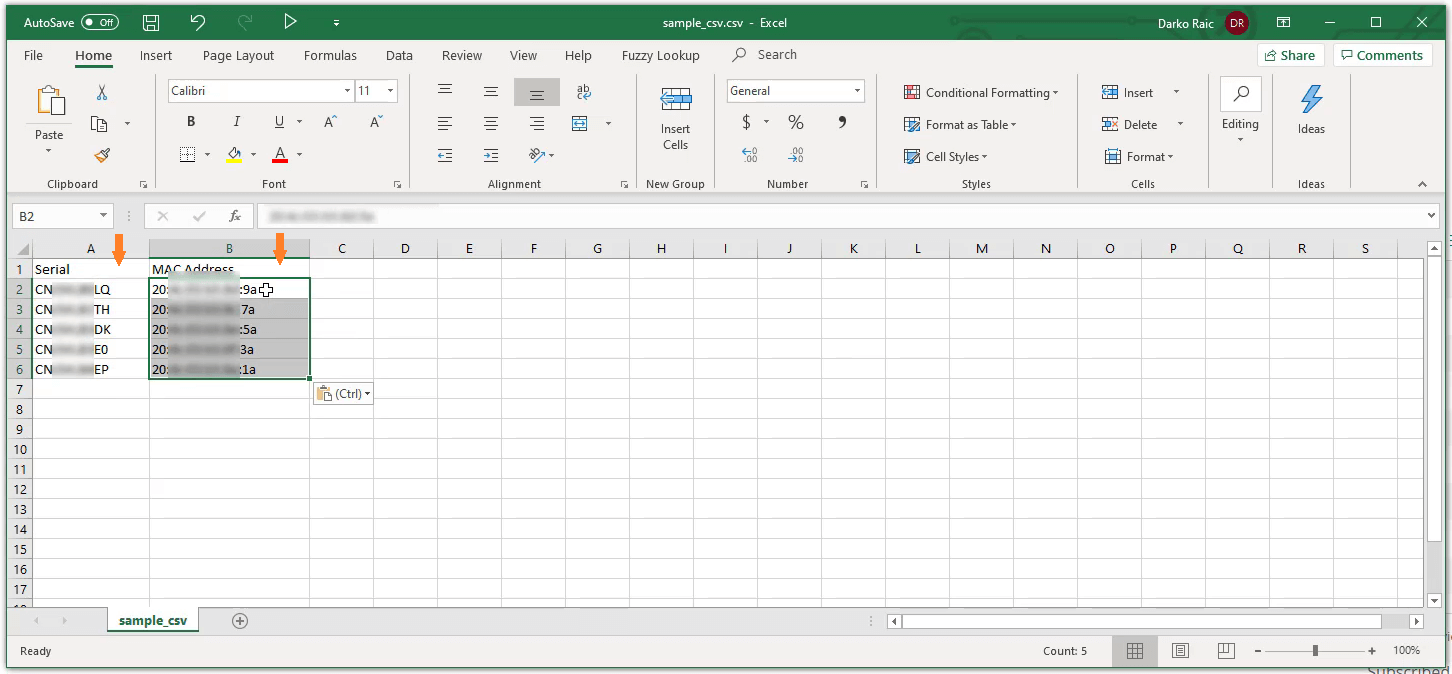Screen dimensions: 1452x674
Task: Select the sample_csv sheet tab
Action: (x=153, y=621)
